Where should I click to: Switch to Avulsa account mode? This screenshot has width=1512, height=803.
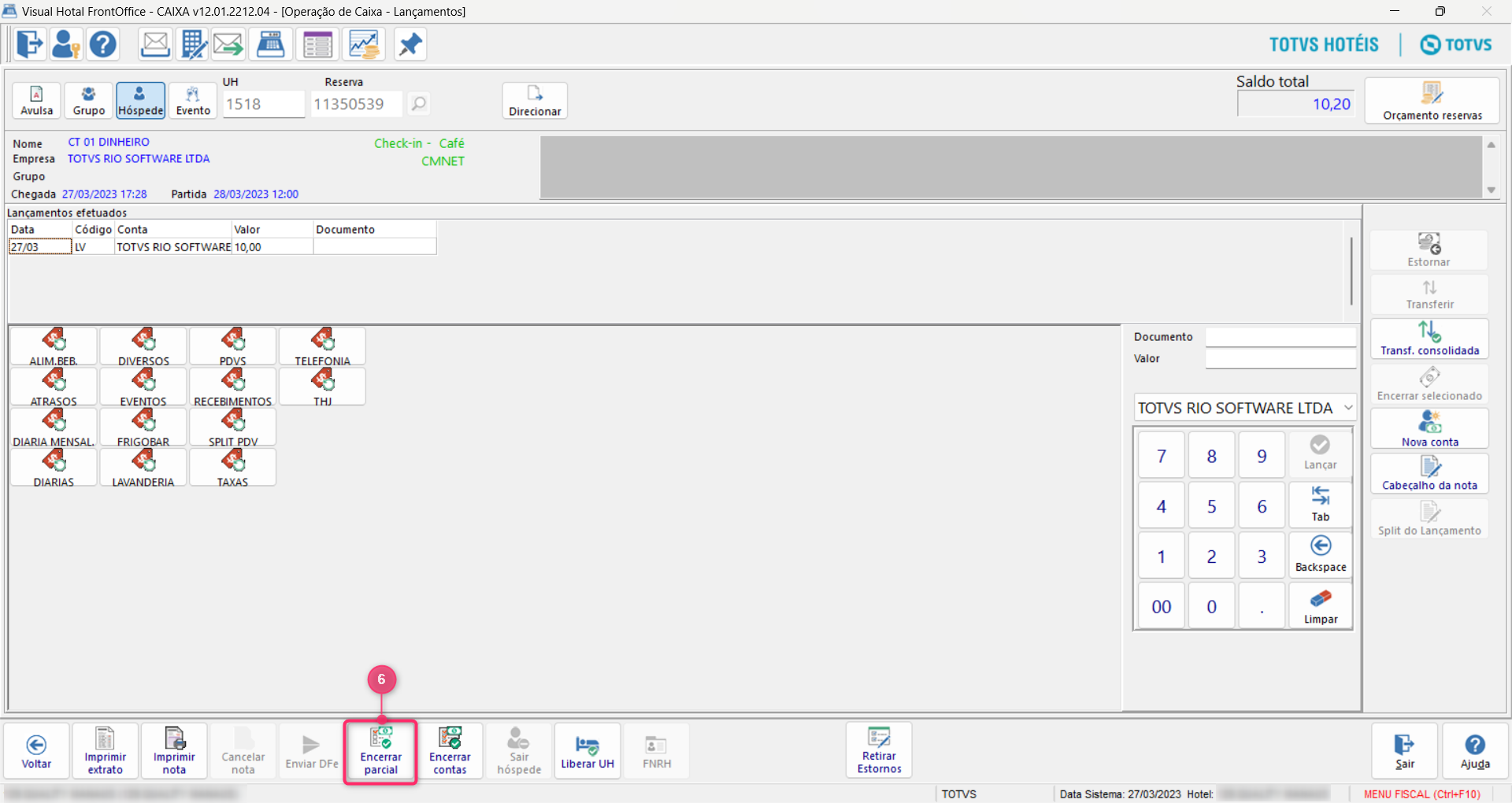pos(37,101)
